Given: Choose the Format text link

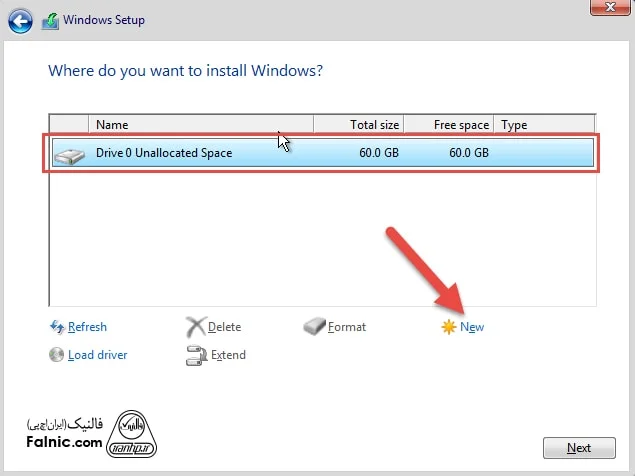Looking at the screenshot, I should pyautogui.click(x=347, y=327).
